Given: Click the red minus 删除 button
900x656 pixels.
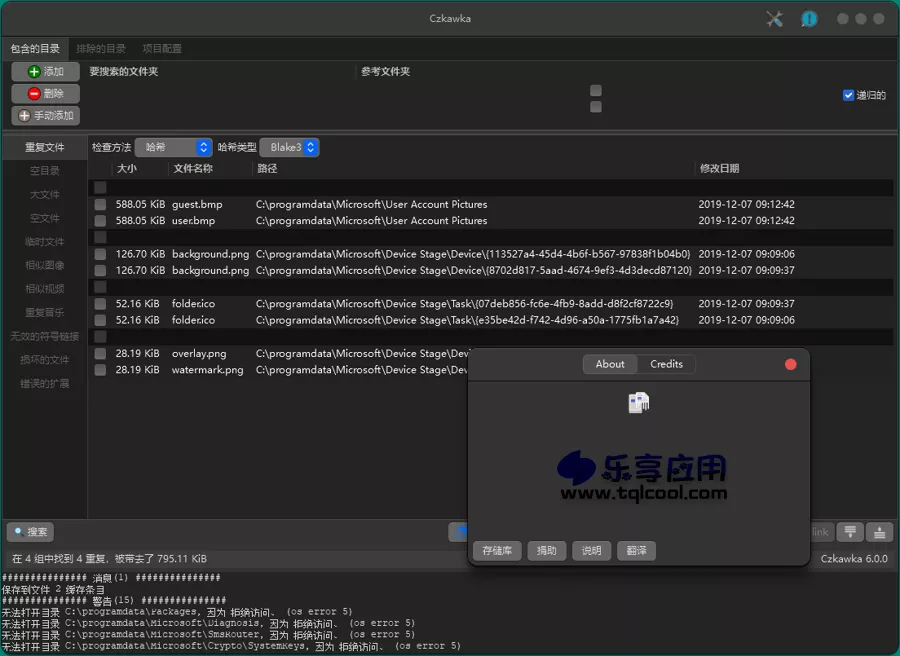Looking at the screenshot, I should tap(45, 94).
